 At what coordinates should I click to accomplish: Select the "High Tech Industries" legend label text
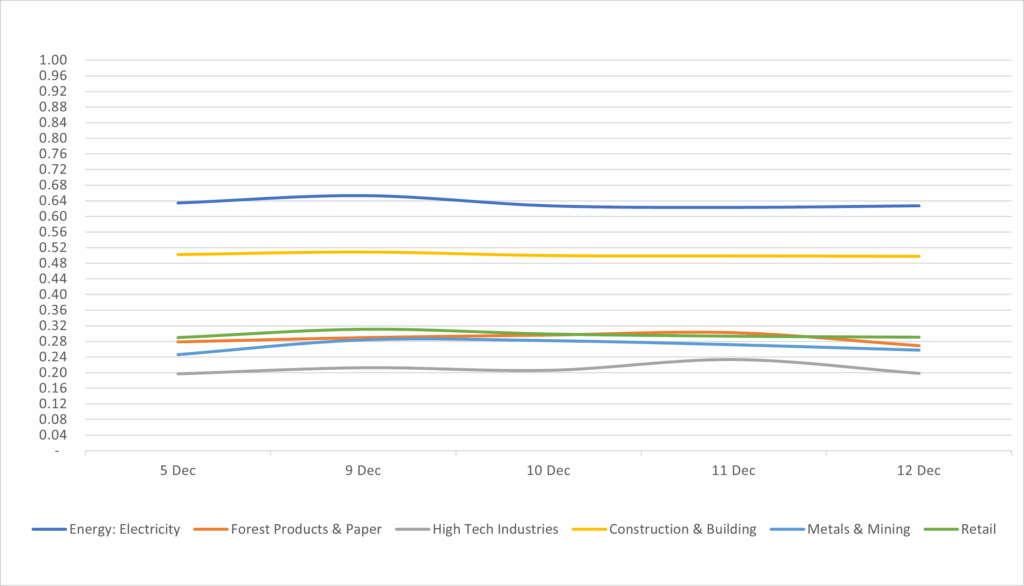(495, 529)
